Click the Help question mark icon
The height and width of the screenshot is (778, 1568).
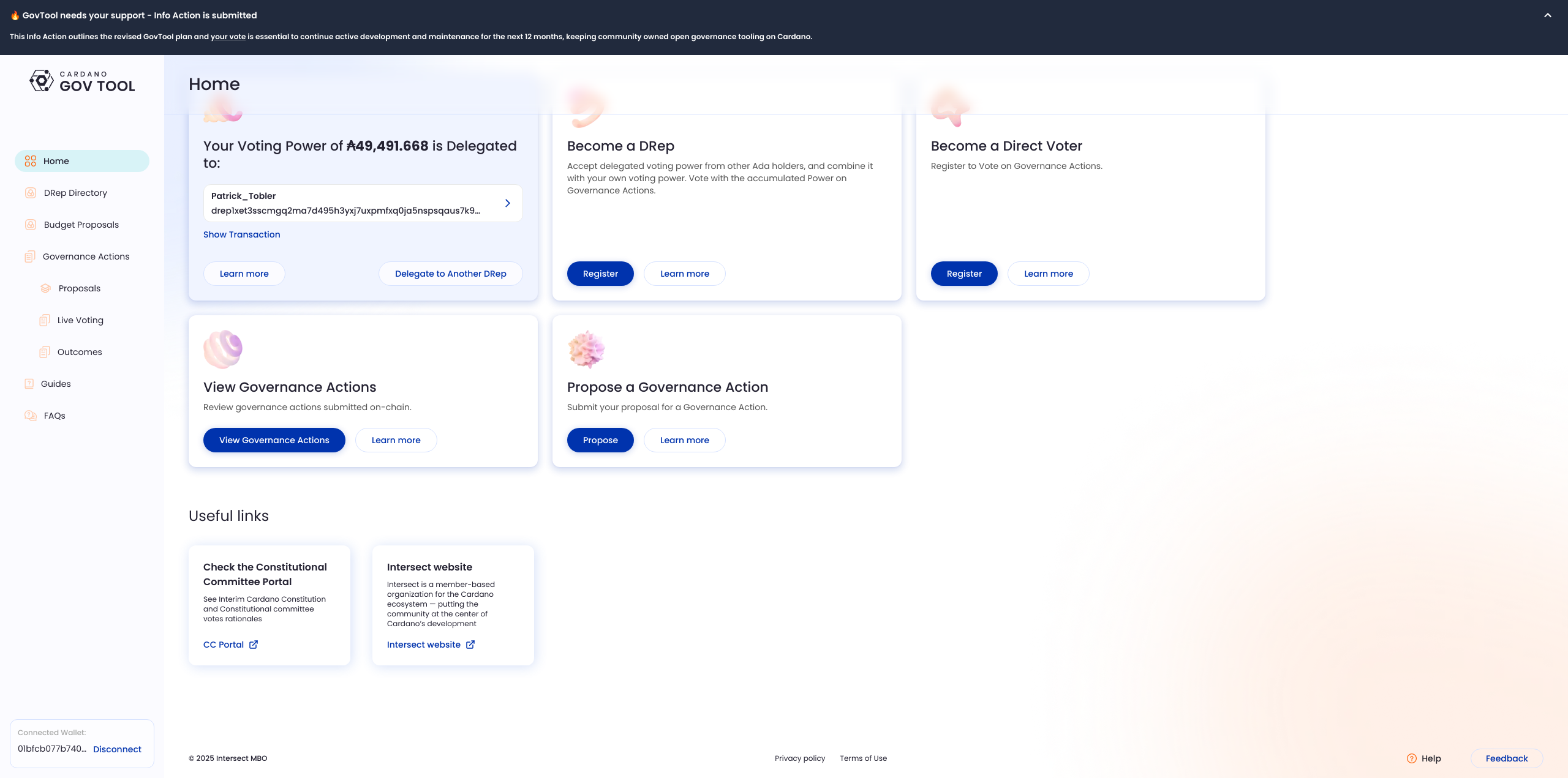1412,758
